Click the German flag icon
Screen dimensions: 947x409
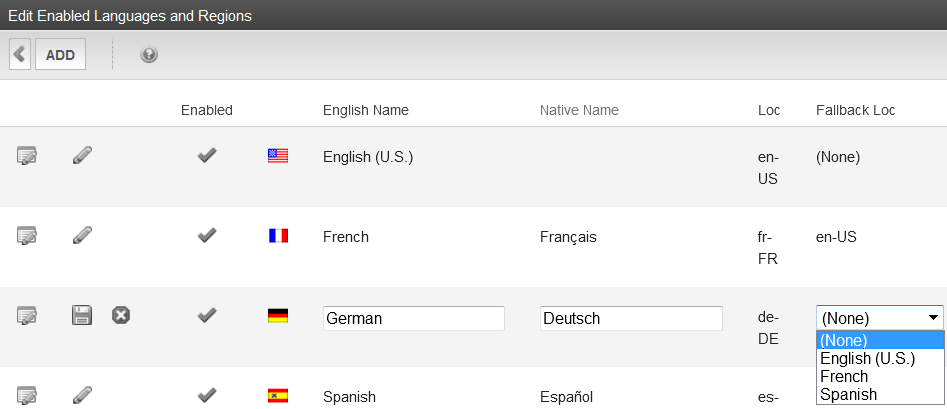[278, 316]
